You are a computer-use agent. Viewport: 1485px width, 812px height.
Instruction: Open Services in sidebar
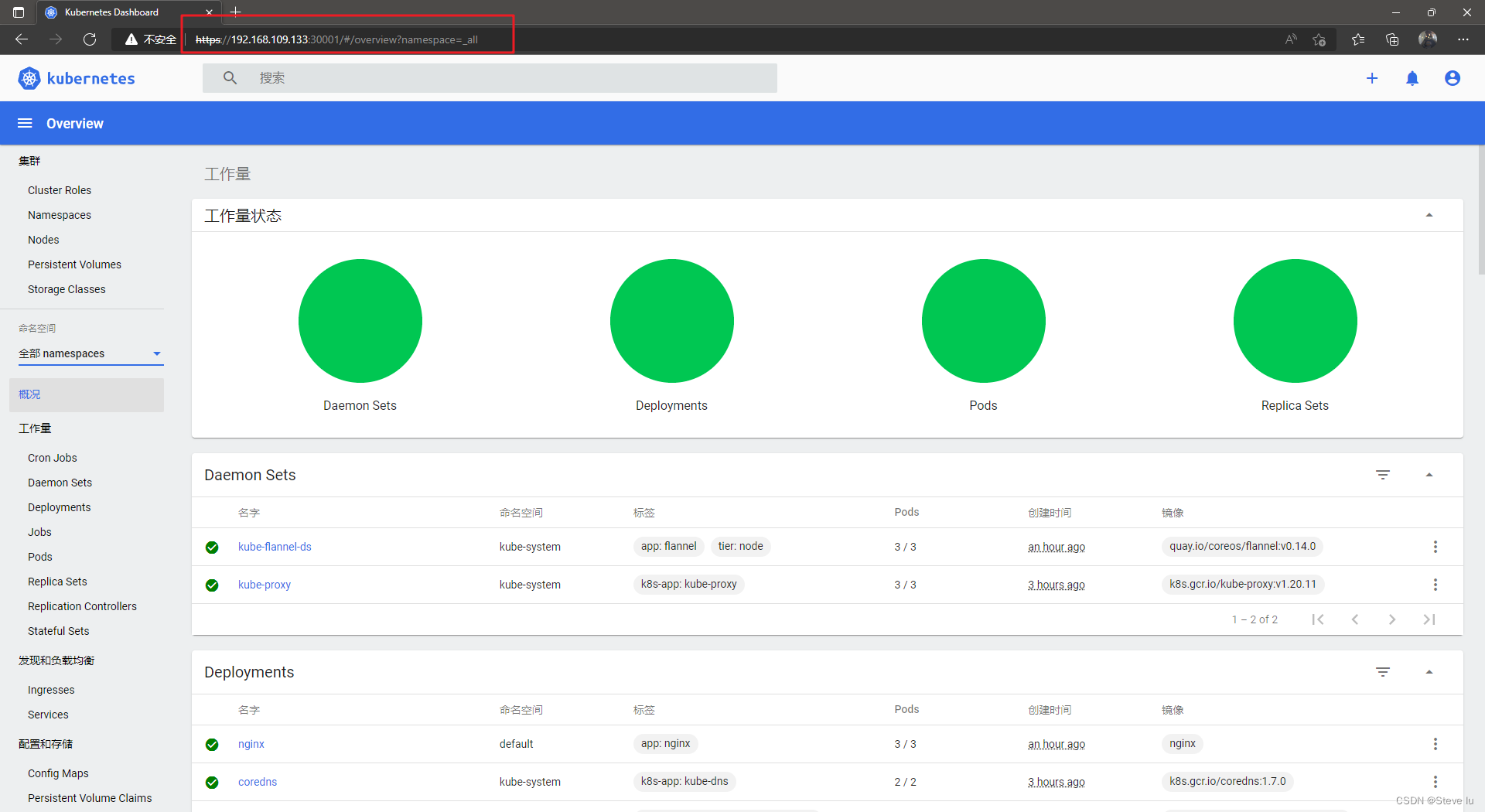coord(48,715)
